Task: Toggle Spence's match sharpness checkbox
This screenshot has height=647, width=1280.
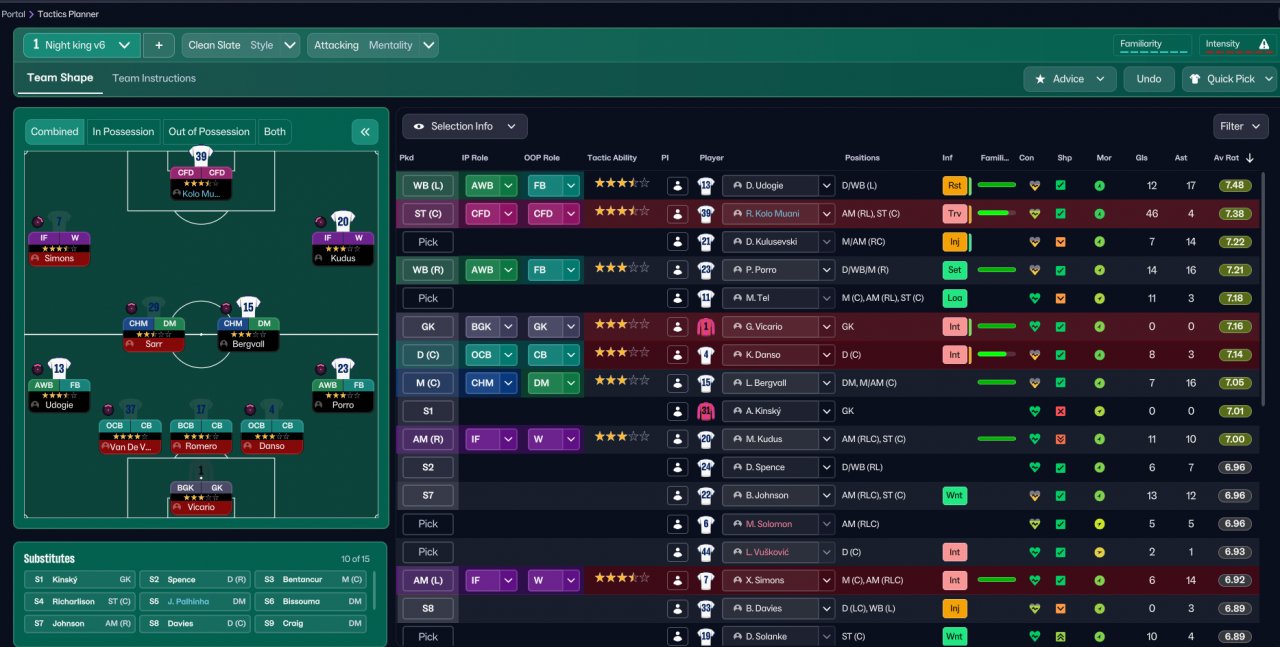Action: coord(1061,467)
